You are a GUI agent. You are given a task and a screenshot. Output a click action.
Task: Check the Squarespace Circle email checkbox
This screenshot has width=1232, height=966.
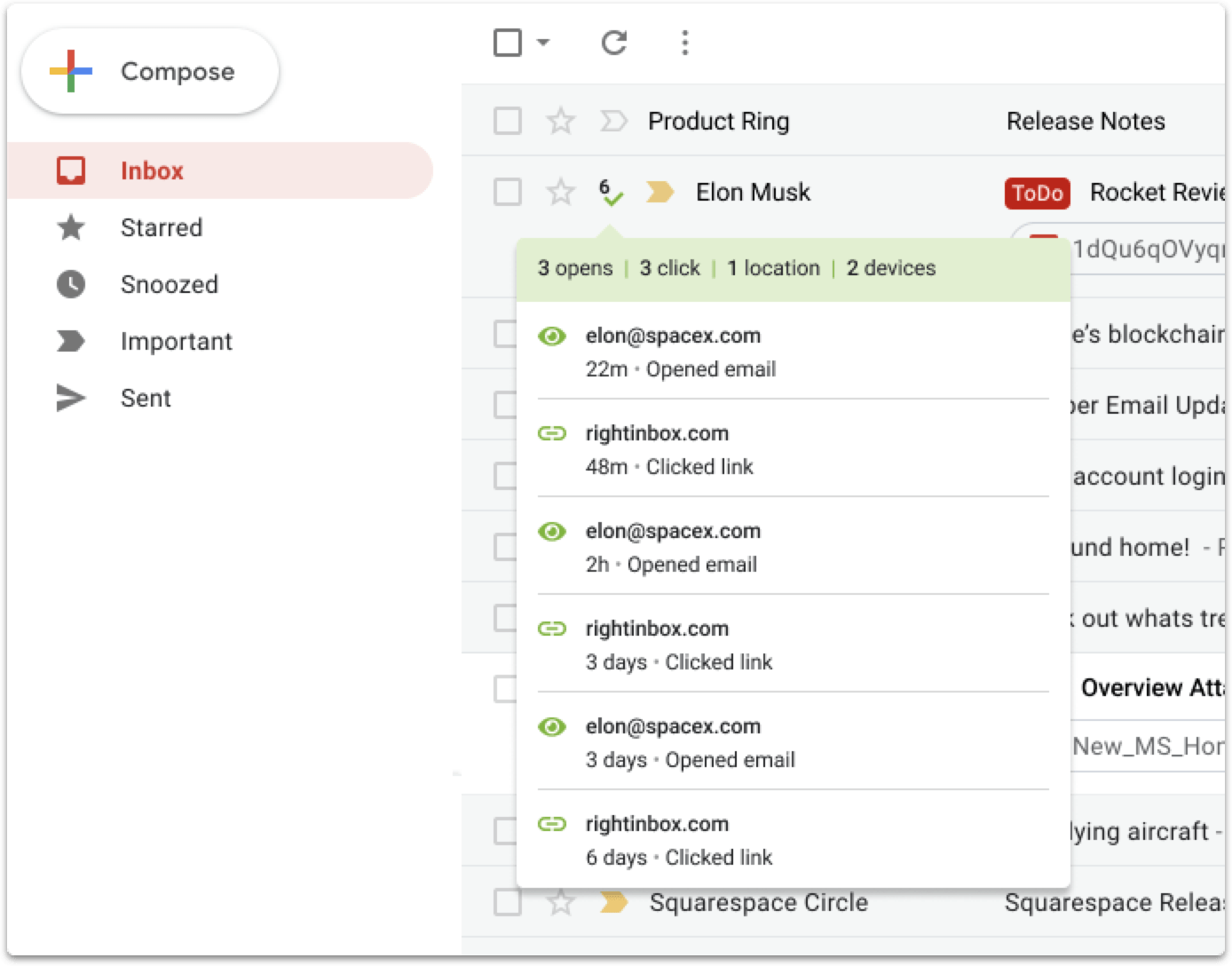pos(508,901)
